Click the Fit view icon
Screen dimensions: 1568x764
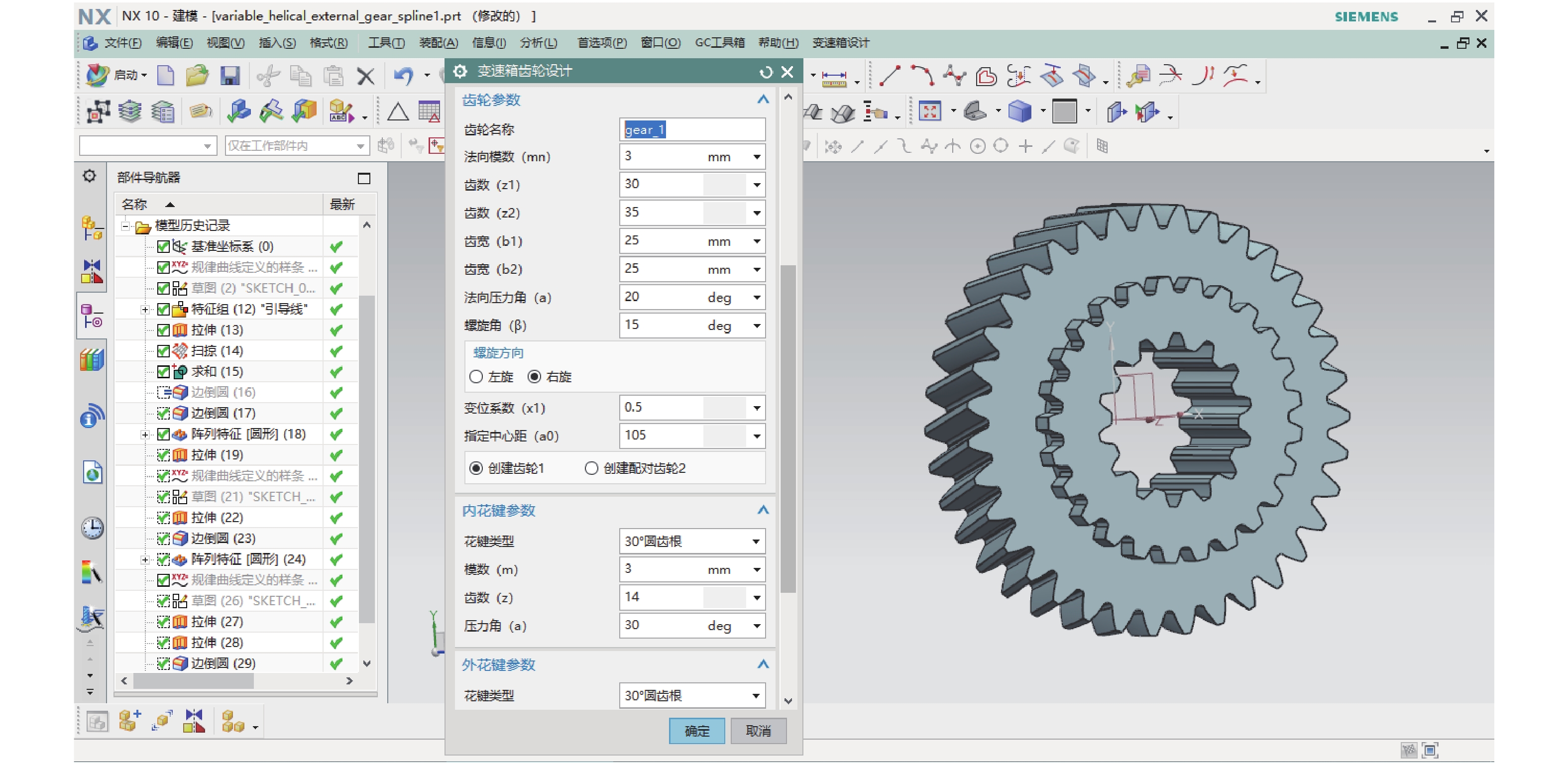[x=929, y=111]
